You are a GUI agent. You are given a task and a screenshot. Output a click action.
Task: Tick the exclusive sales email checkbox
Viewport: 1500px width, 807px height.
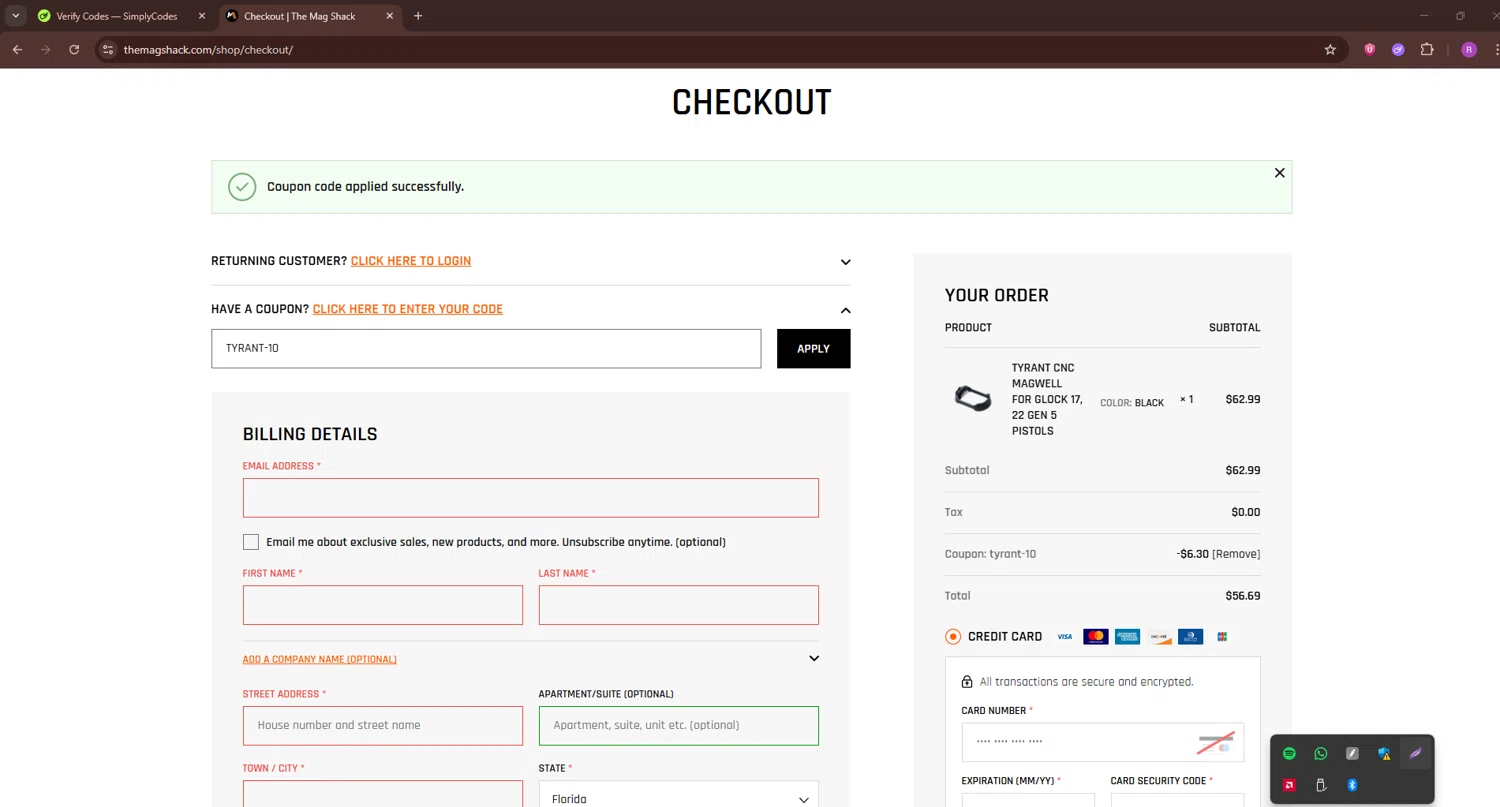point(251,542)
